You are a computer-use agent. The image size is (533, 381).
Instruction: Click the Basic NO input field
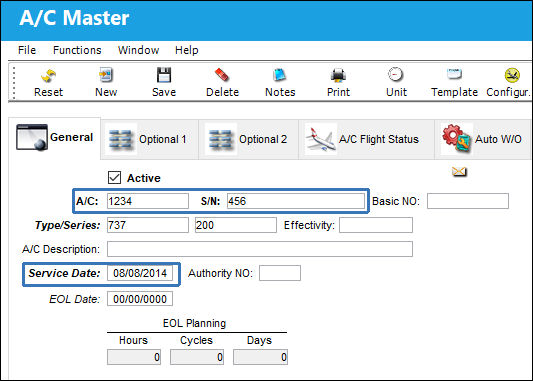(x=468, y=201)
